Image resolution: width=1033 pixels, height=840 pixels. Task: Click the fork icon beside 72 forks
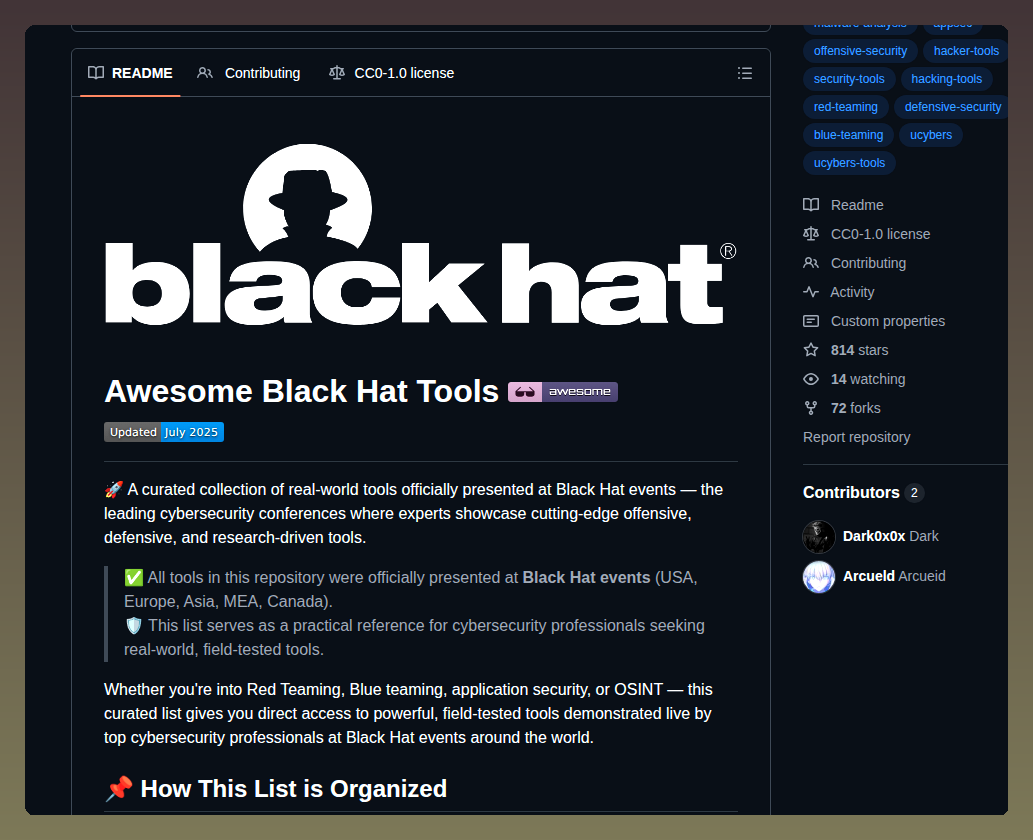point(811,408)
